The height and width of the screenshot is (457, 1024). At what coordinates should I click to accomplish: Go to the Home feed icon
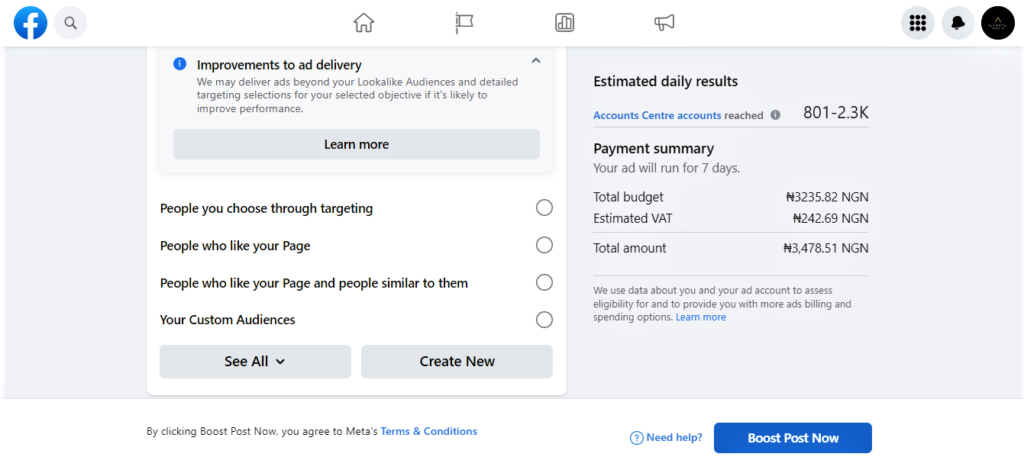tap(364, 23)
